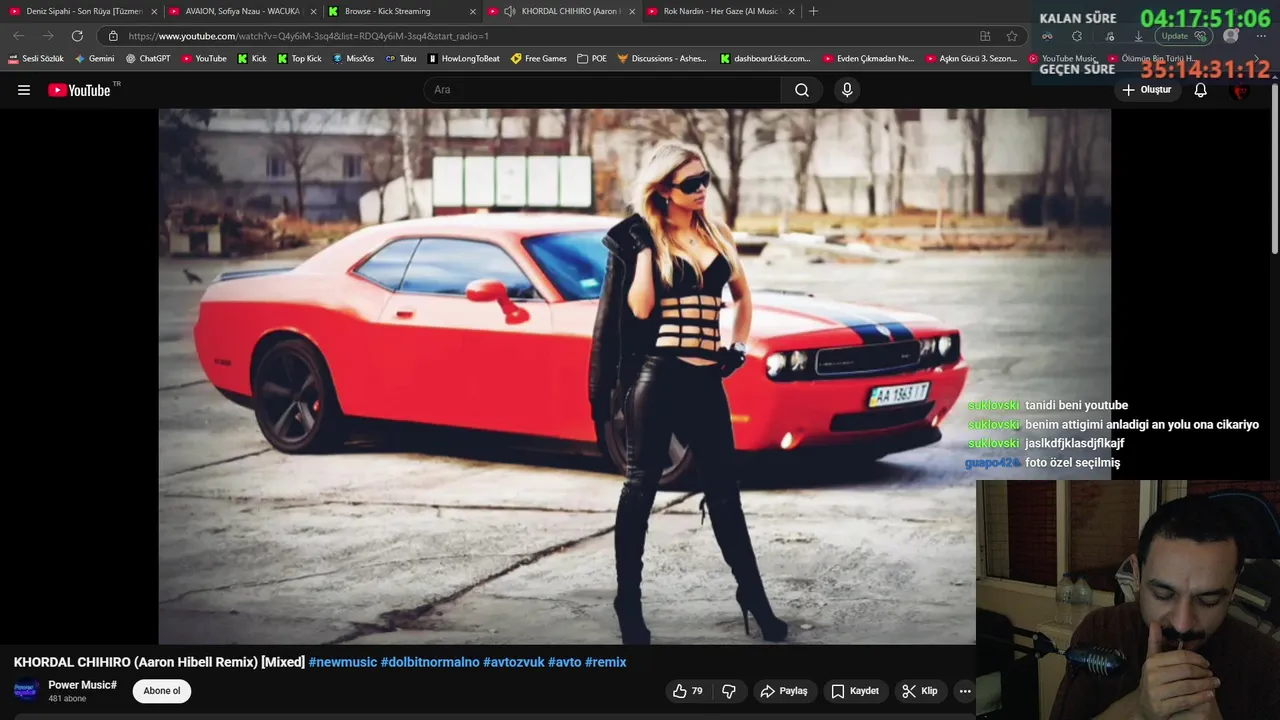Viewport: 1280px width, 720px height.
Task: Open the Free Games bookmark
Action: coord(538,59)
